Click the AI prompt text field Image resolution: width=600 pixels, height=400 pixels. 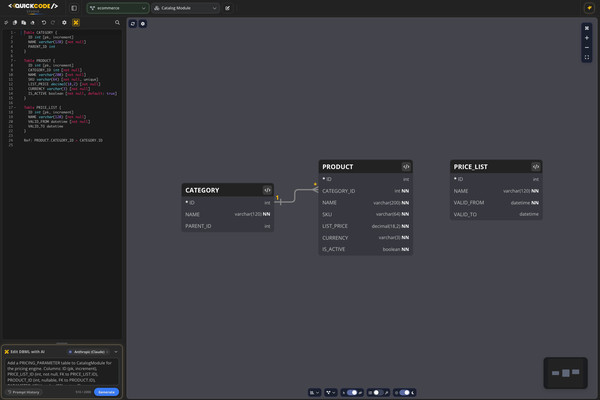pos(62,372)
